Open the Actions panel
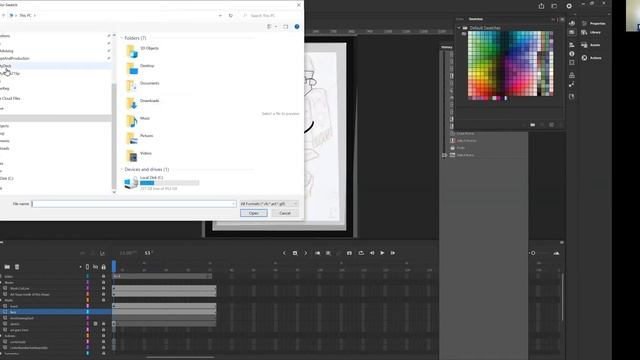 click(591, 58)
